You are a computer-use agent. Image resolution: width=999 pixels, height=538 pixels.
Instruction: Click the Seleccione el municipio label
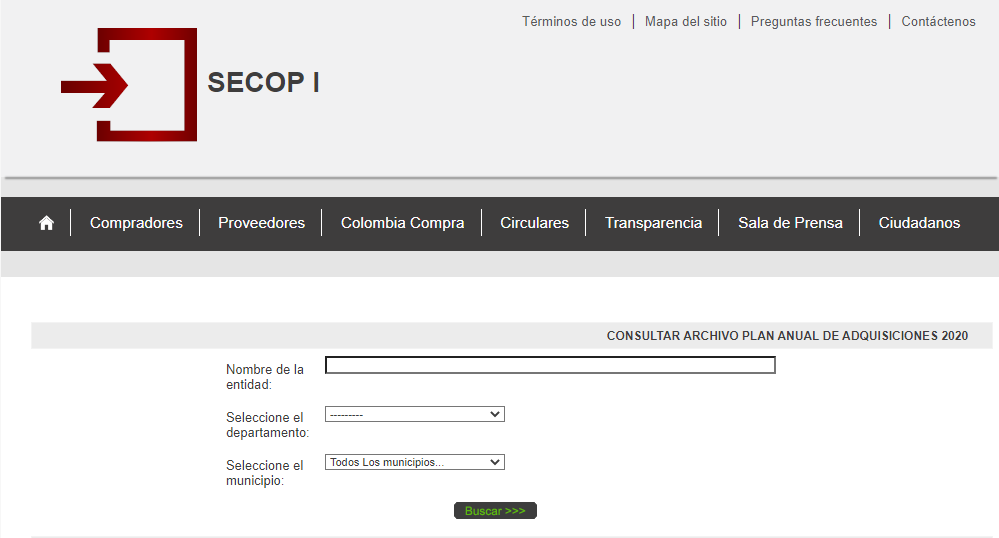pyautogui.click(x=264, y=473)
